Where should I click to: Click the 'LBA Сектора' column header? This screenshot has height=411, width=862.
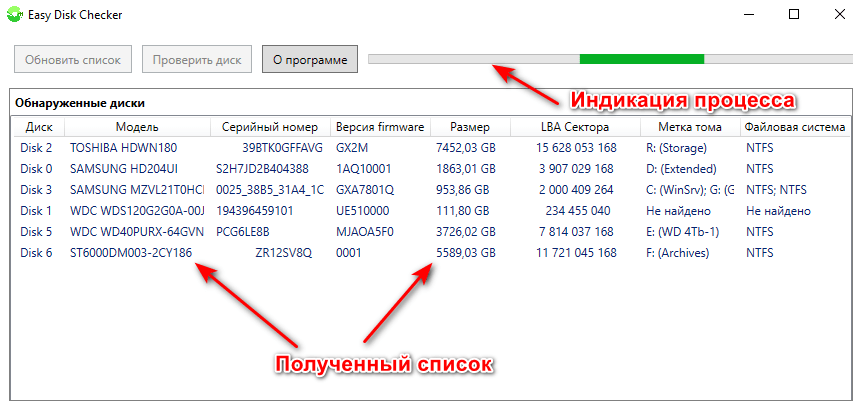(575, 127)
